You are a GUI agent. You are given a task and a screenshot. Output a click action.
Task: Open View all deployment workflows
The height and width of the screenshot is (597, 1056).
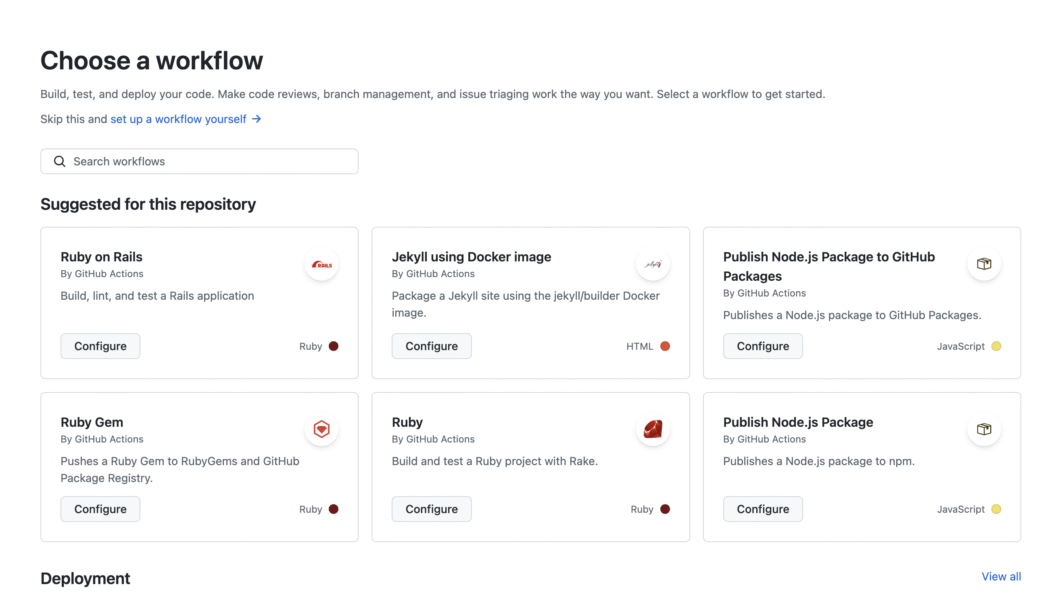click(1001, 577)
